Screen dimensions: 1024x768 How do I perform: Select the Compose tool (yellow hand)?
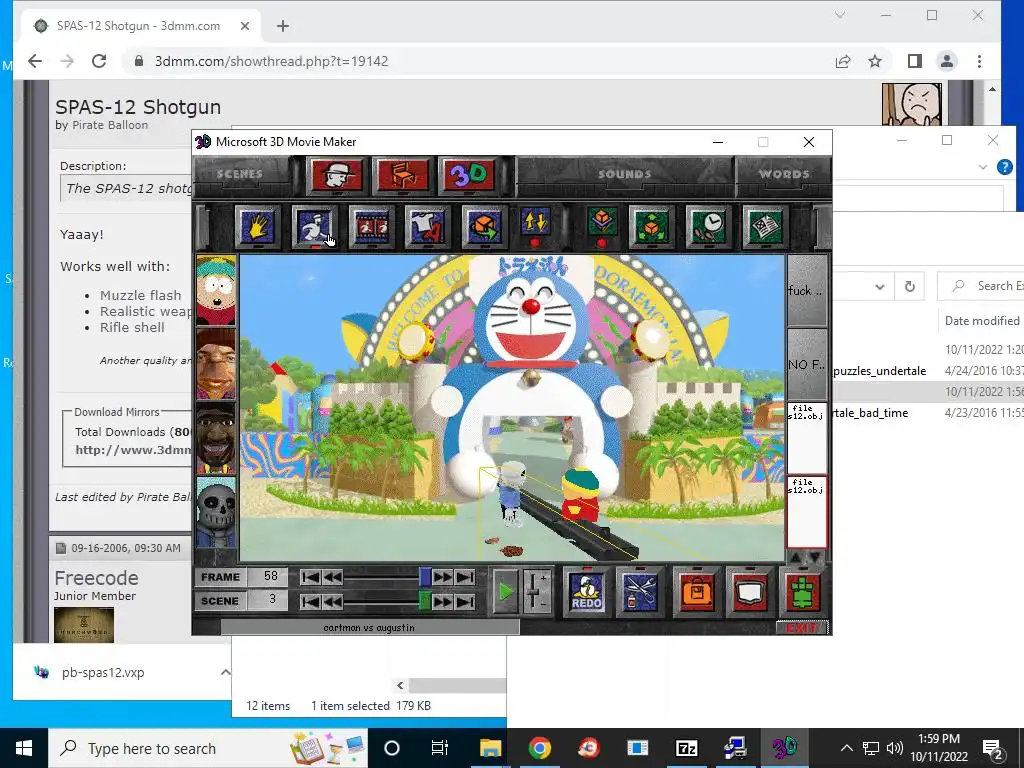257,226
